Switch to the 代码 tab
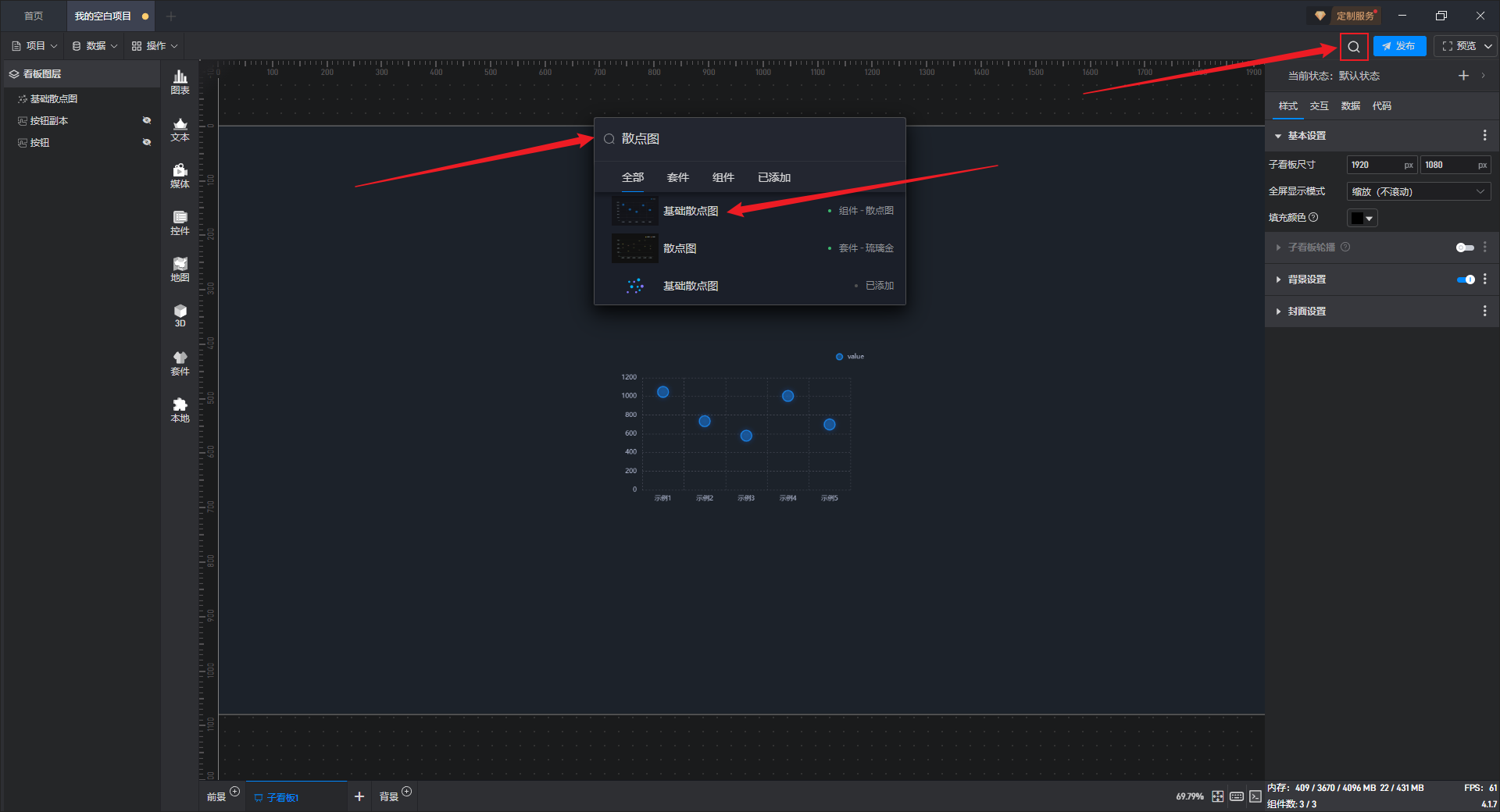Screen dimensions: 1500x812 tap(1381, 106)
